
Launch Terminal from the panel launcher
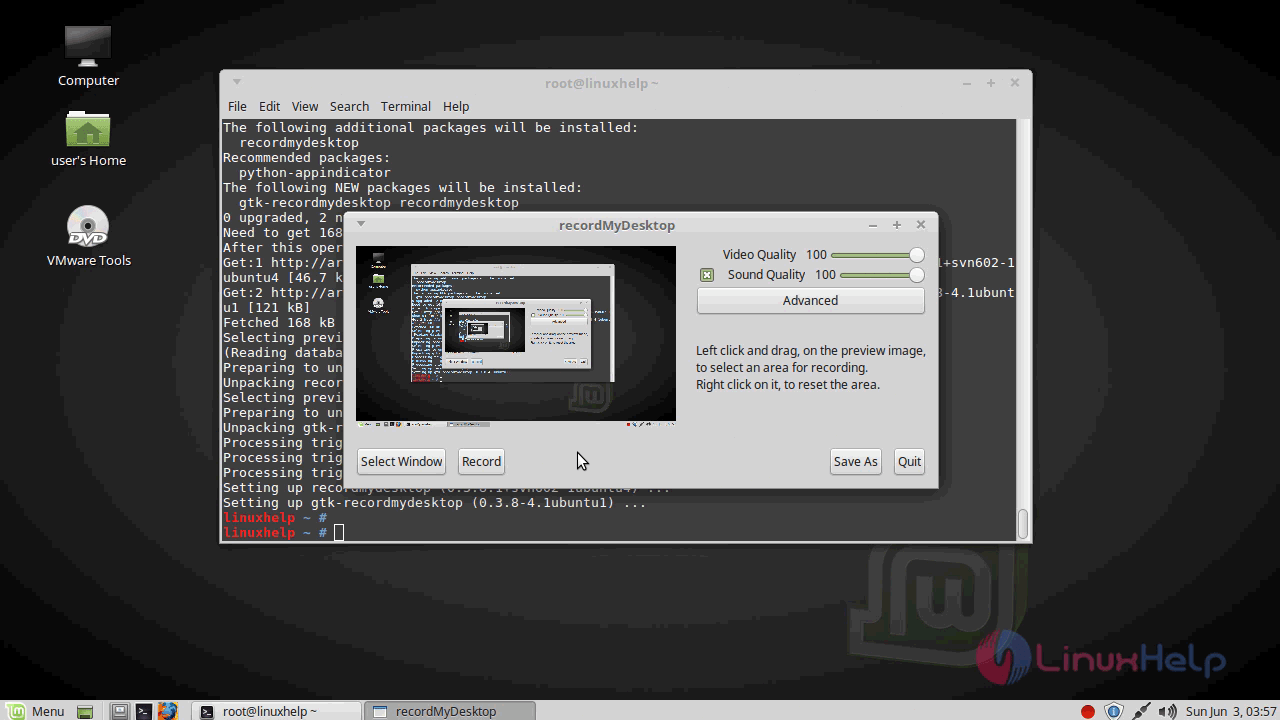tap(144, 712)
